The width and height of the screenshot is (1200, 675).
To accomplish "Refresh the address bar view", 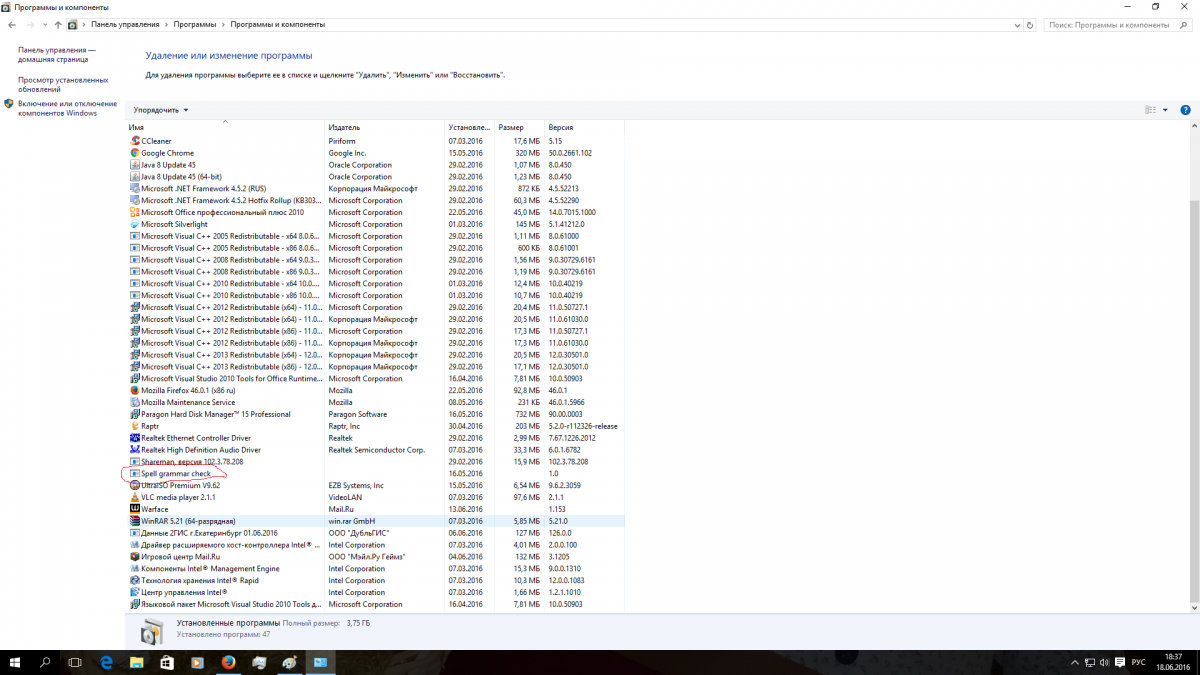I will (x=1031, y=24).
